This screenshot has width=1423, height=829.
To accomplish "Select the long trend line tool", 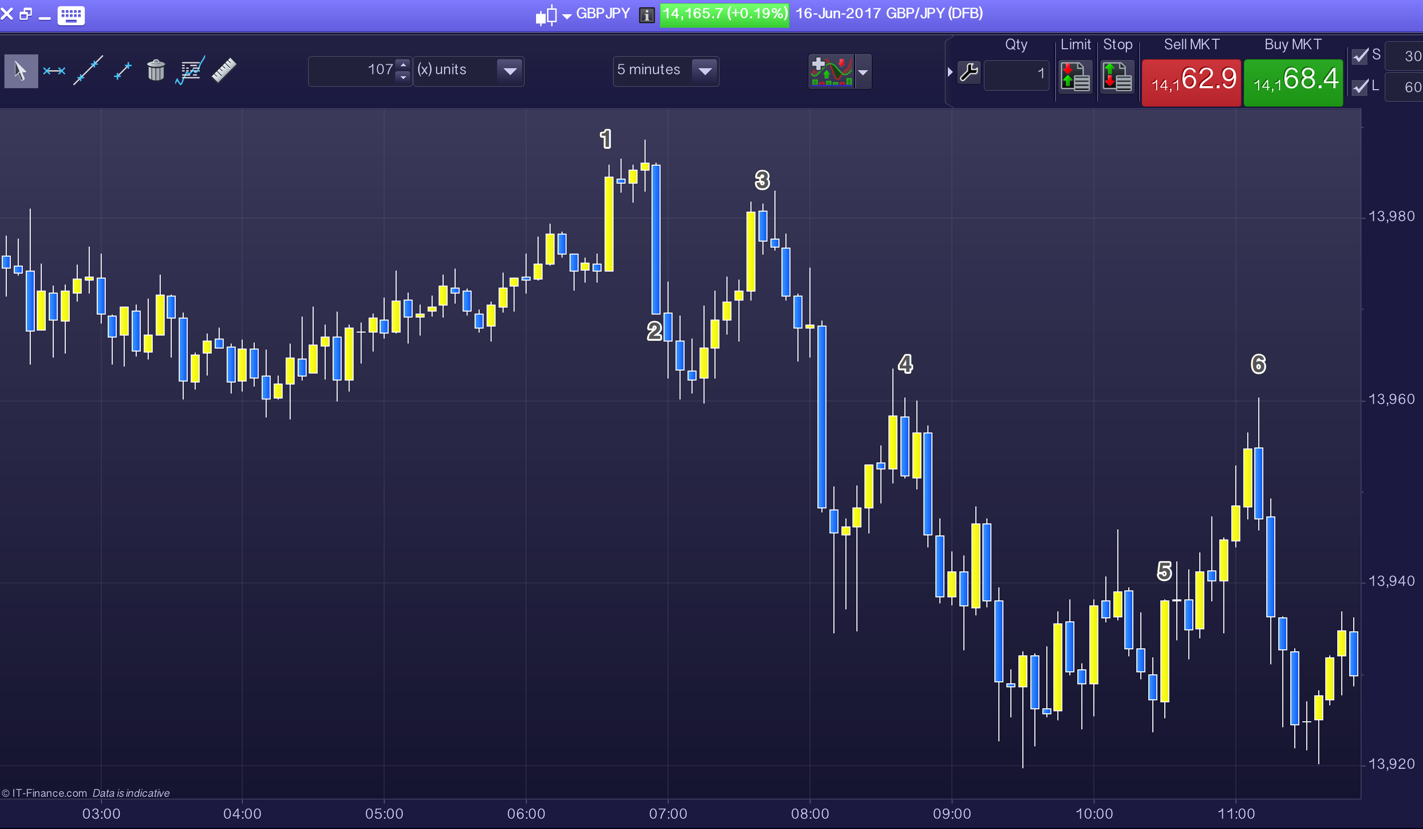I will (x=88, y=71).
